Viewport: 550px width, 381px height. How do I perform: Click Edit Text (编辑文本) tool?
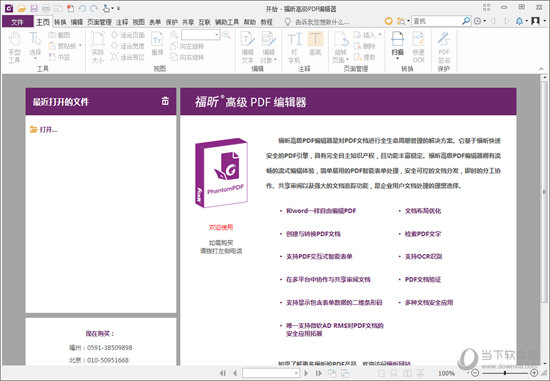248,47
